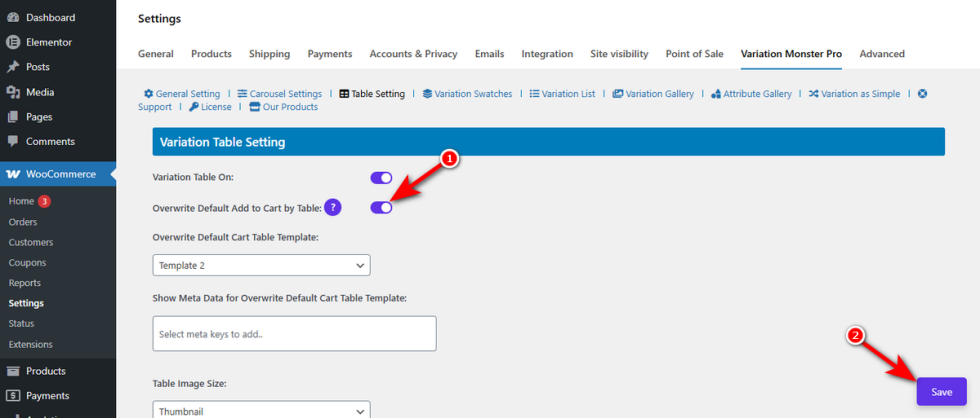Open the Support link
Image resolution: width=980 pixels, height=418 pixels.
(x=155, y=107)
